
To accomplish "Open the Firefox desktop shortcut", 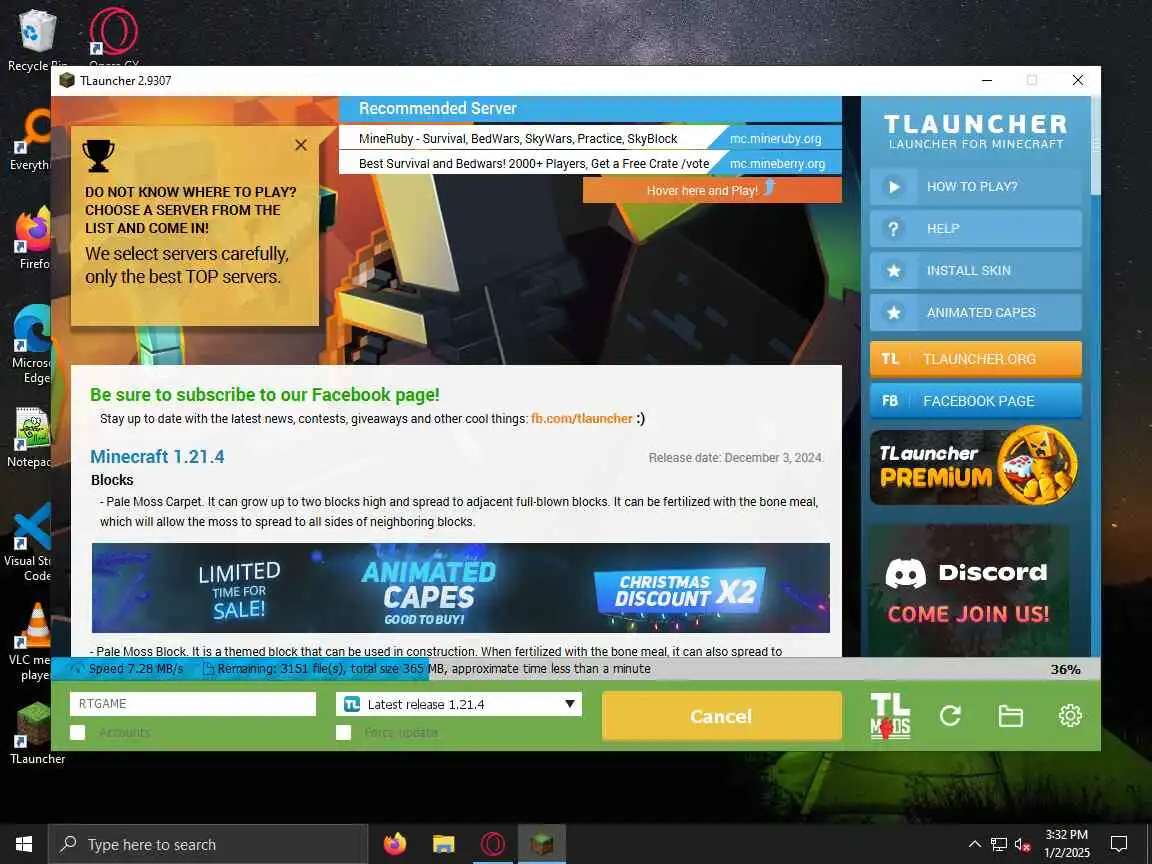I will 33,239.
